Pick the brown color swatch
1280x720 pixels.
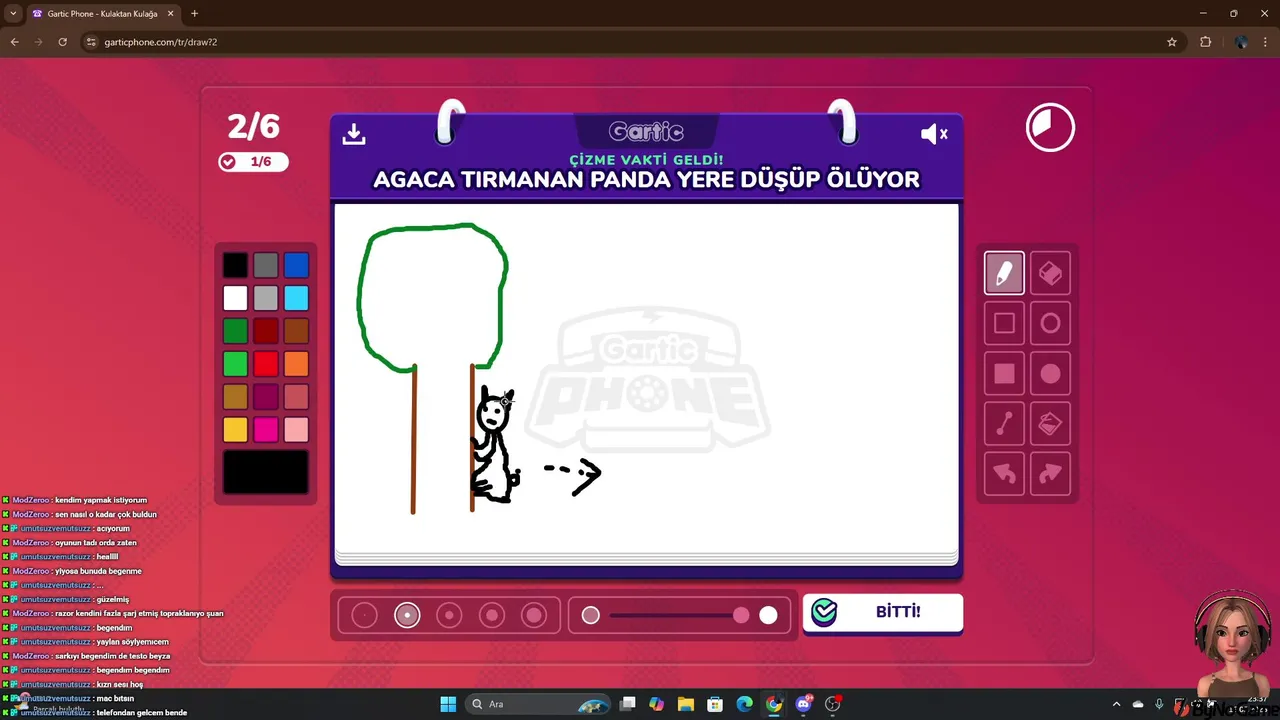point(296,331)
